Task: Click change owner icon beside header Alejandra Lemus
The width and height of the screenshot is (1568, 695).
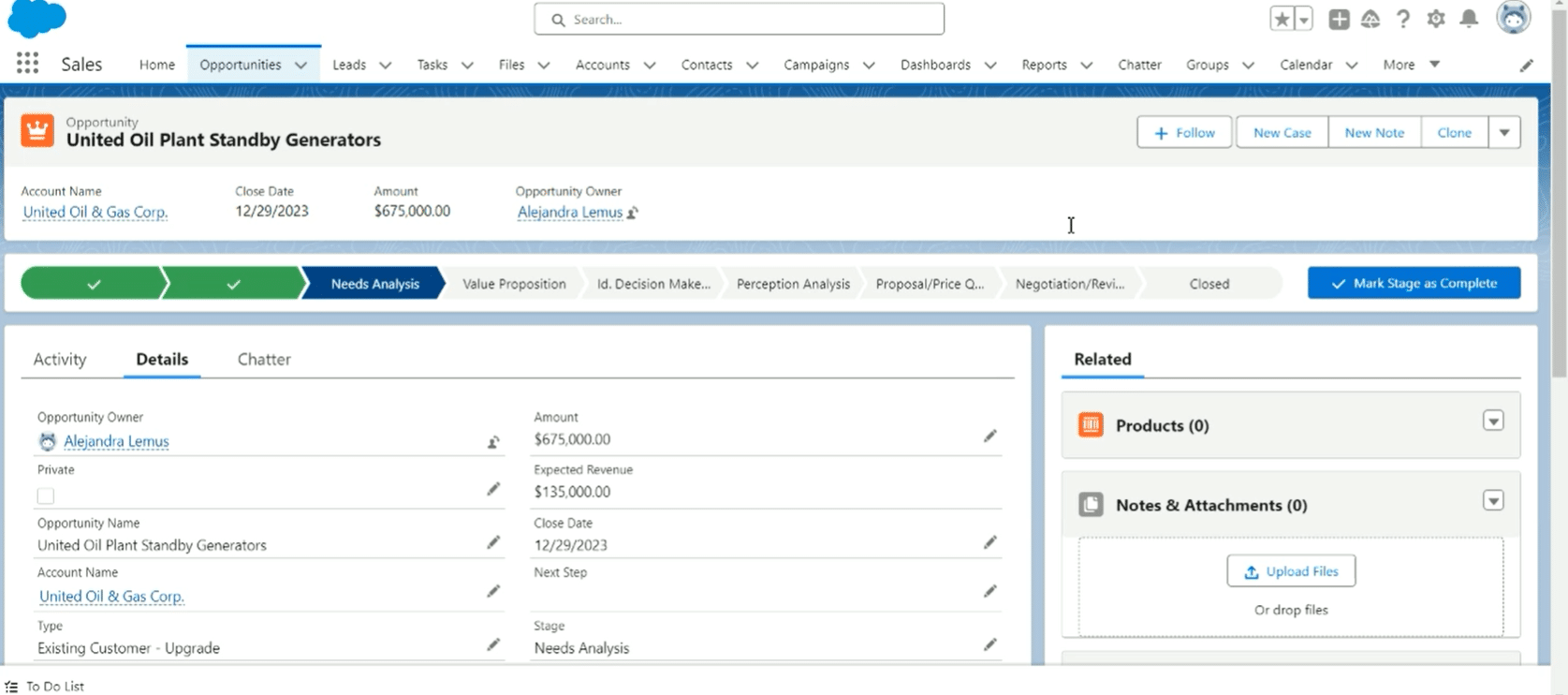Action: [x=633, y=213]
